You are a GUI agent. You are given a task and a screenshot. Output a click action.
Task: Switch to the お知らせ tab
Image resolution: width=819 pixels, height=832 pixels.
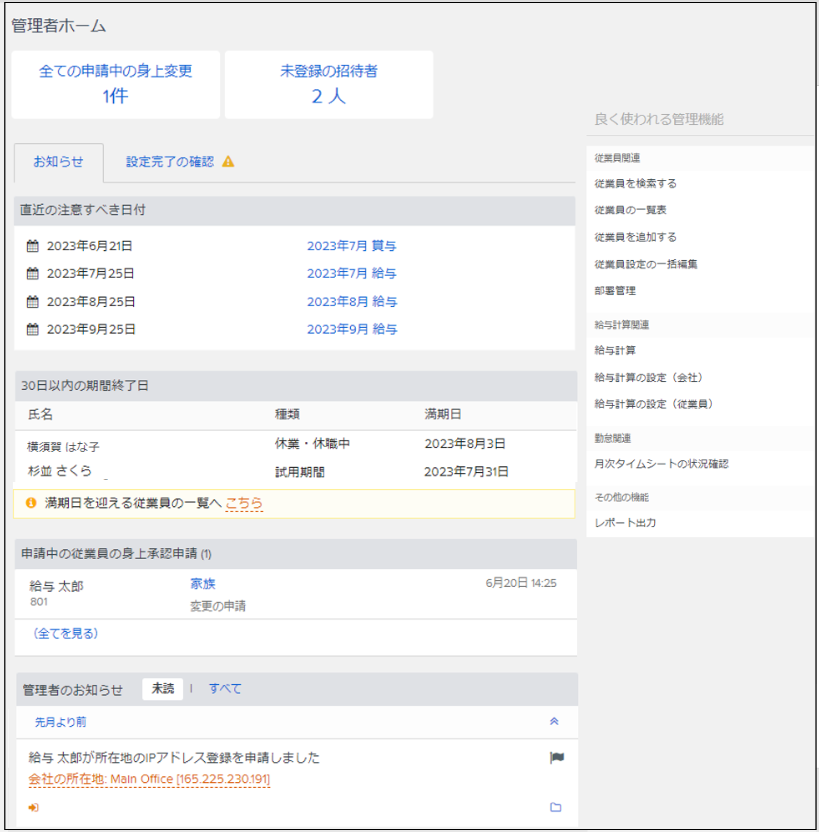click(58, 162)
